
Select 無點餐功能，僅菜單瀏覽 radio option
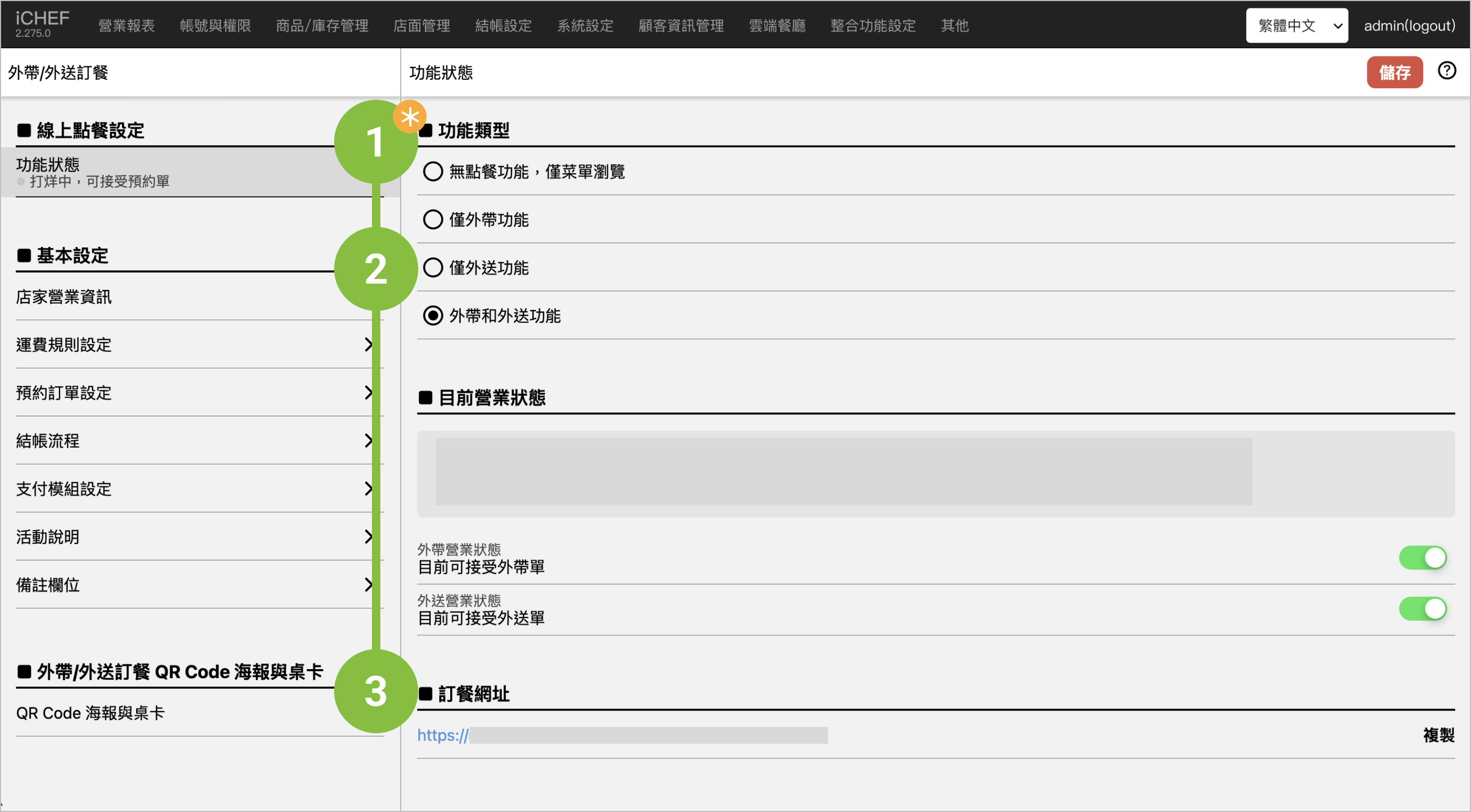tap(433, 171)
